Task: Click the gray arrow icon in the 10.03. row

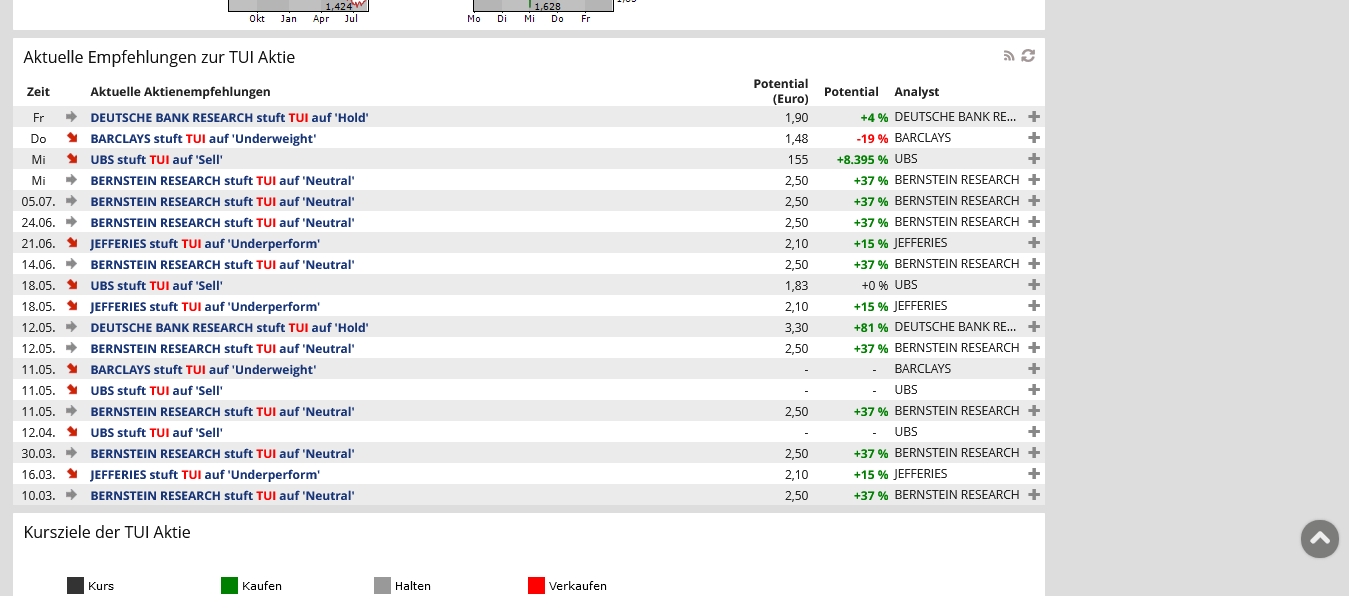Action: pyautogui.click(x=72, y=495)
